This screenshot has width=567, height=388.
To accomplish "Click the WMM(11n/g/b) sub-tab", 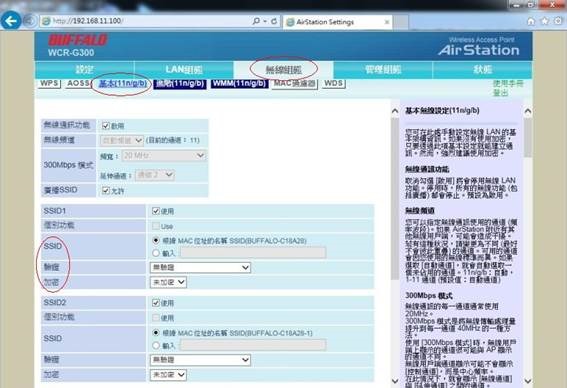I will coord(239,84).
